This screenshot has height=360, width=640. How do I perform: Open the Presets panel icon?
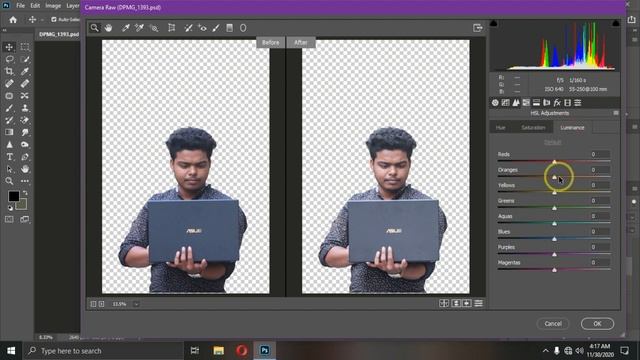(578, 102)
